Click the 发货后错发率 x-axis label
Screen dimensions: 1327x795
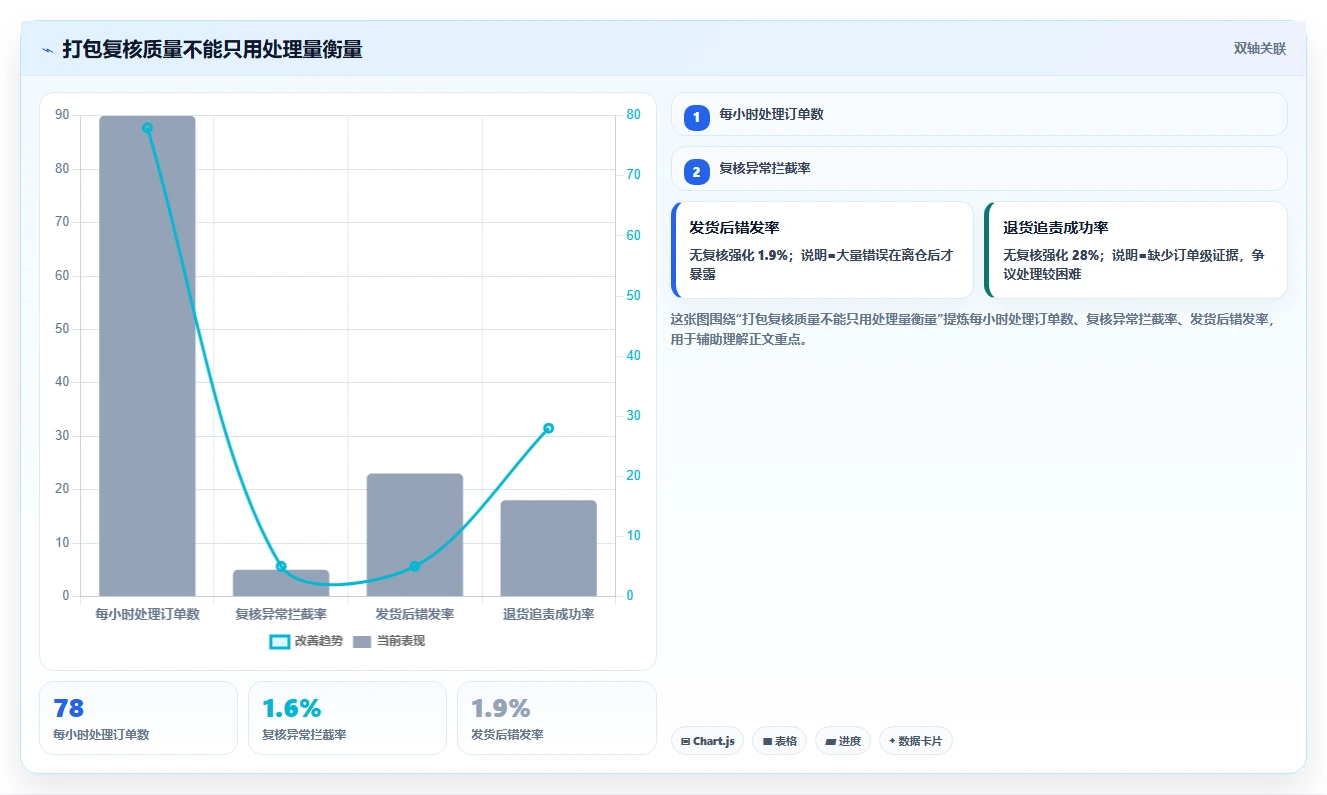coord(415,614)
